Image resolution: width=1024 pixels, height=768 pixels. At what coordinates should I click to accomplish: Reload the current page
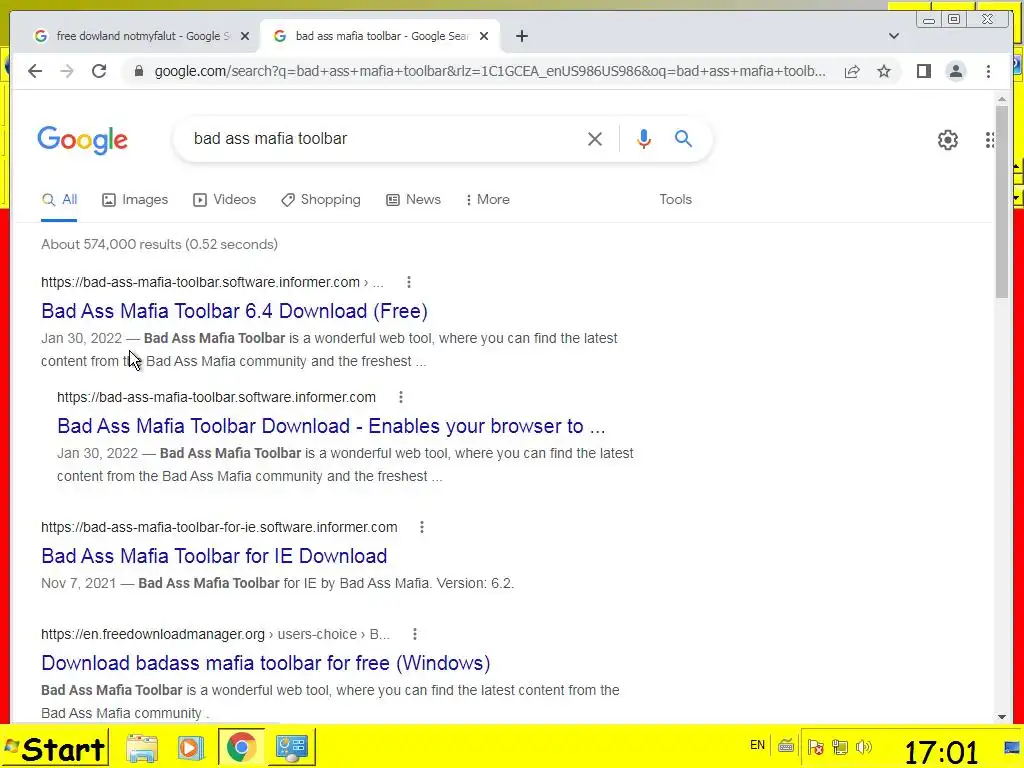tap(99, 71)
